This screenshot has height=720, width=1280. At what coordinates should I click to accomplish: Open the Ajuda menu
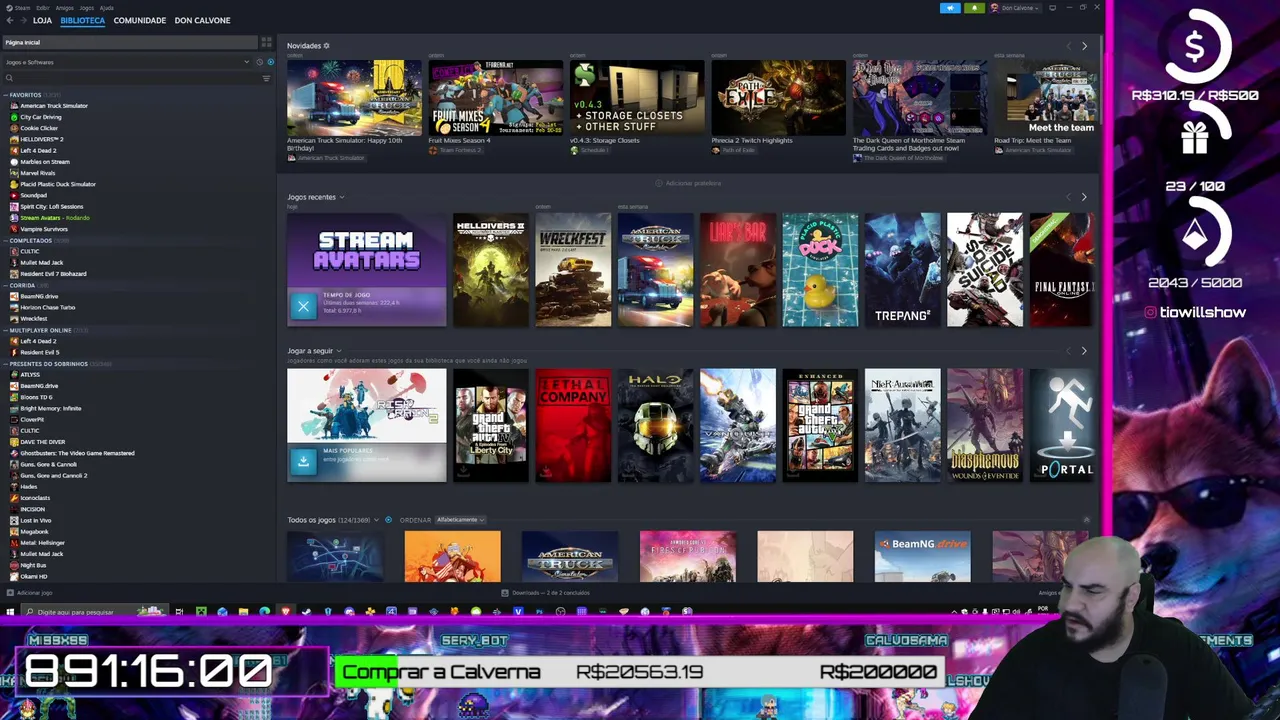pos(106,8)
